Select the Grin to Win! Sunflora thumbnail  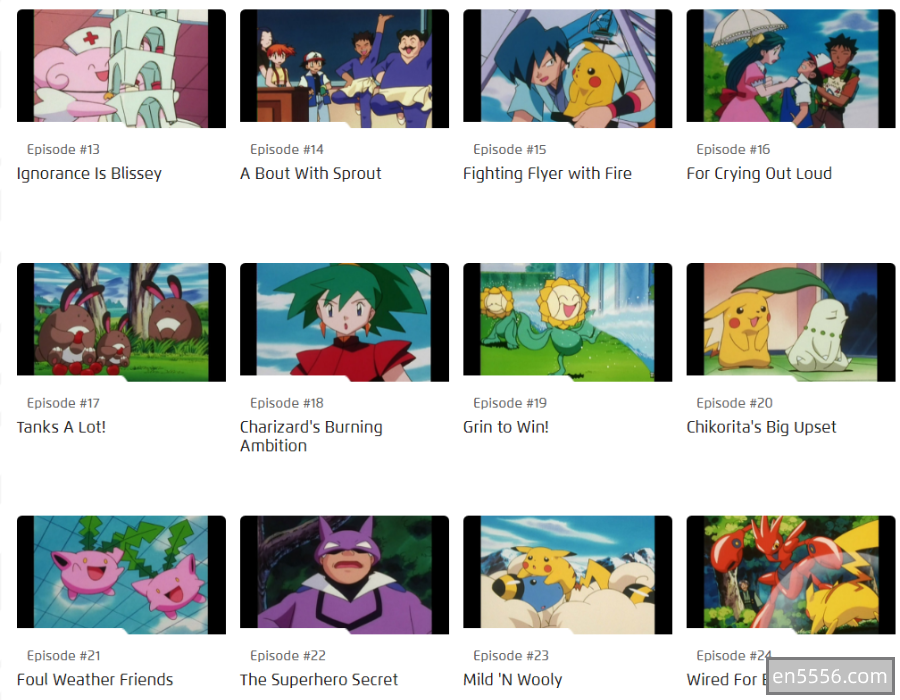click(568, 322)
